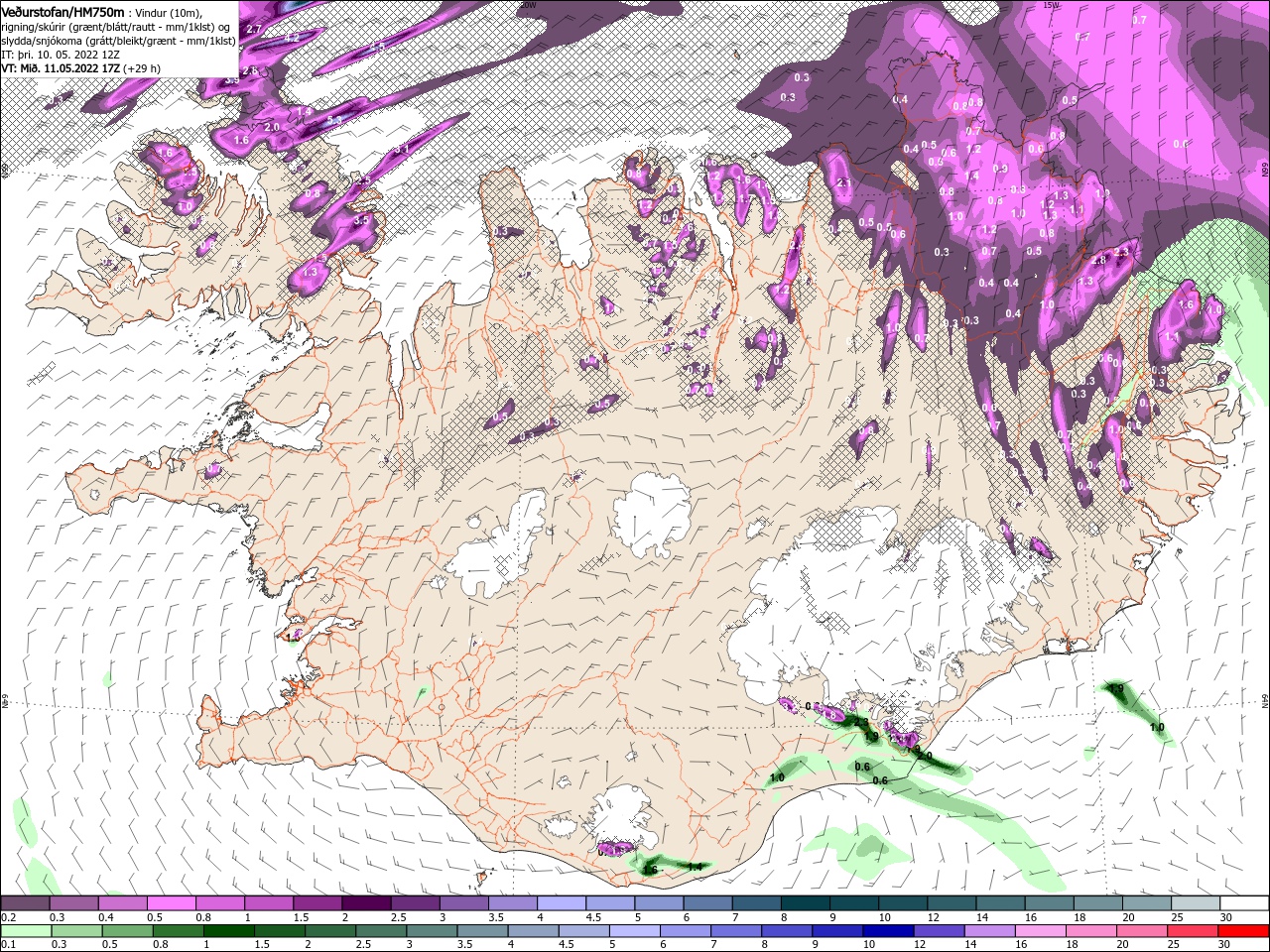
Task: Click the 30 label under the upper legend
Action: click(x=1226, y=916)
